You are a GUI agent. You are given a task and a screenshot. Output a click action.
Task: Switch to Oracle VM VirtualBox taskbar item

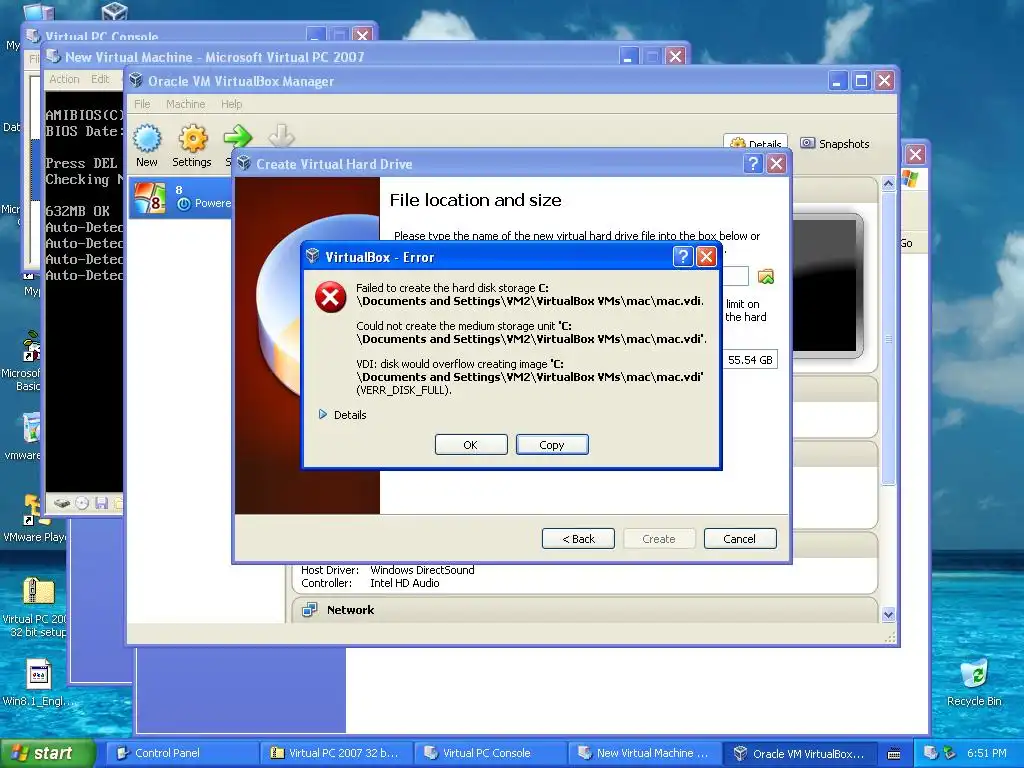click(799, 753)
